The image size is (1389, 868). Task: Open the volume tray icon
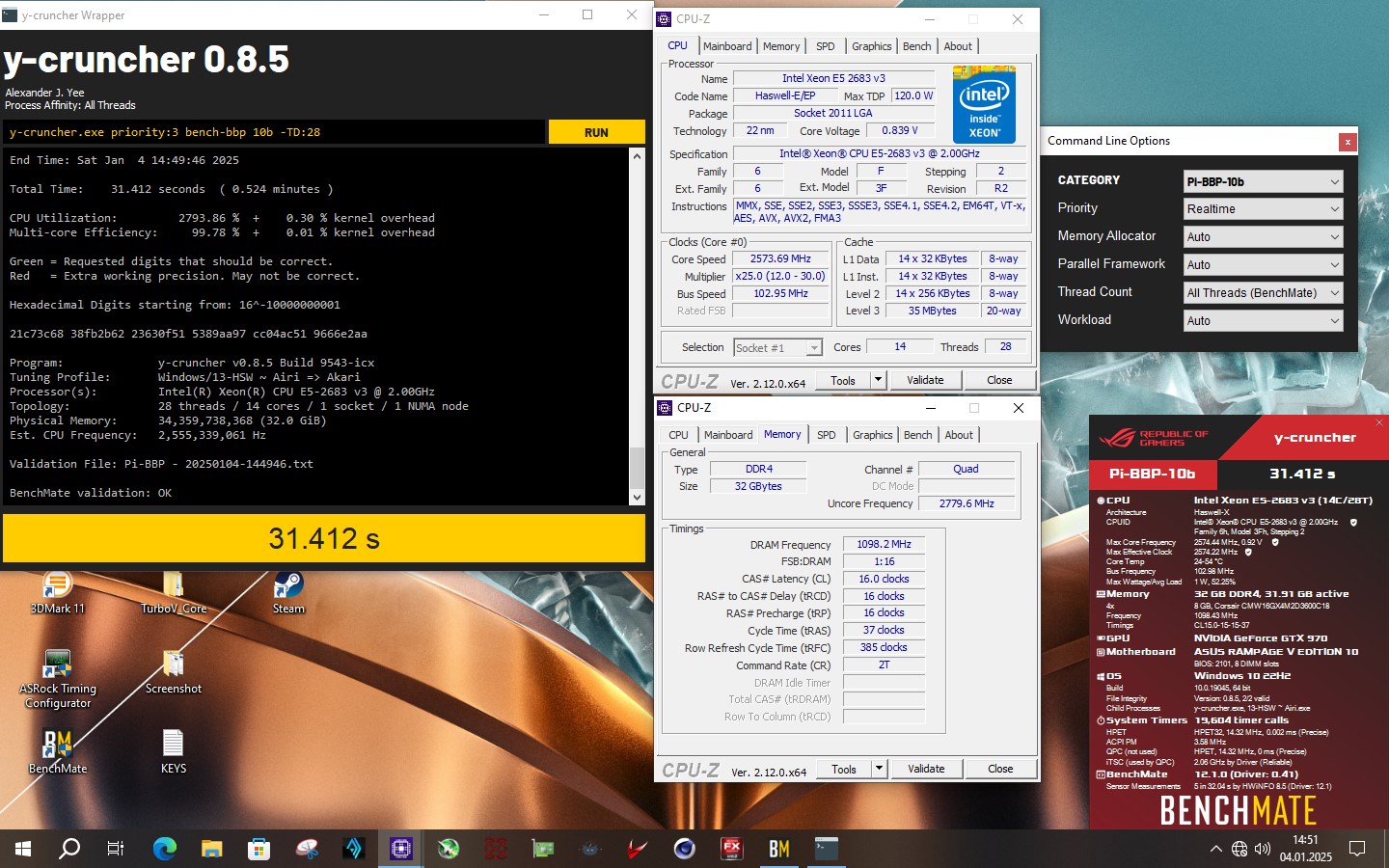1263,849
